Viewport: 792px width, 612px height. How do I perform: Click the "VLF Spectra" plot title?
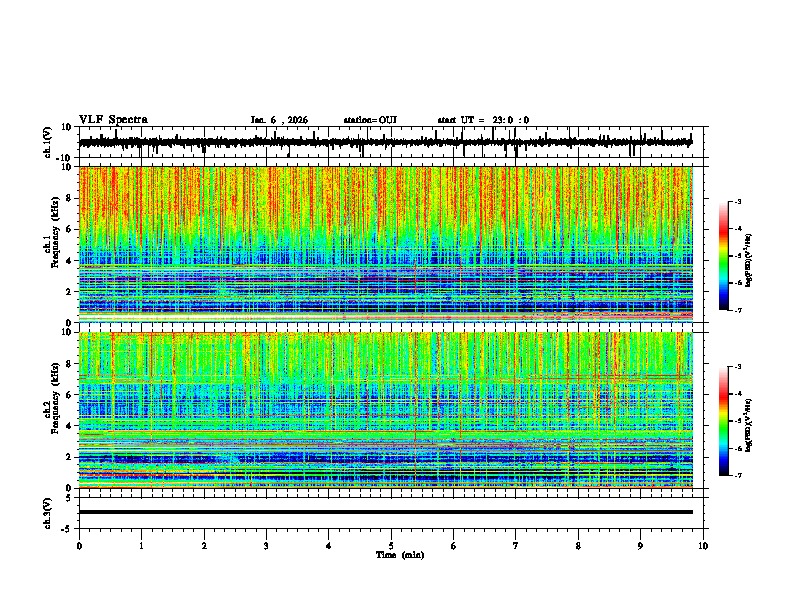point(113,120)
